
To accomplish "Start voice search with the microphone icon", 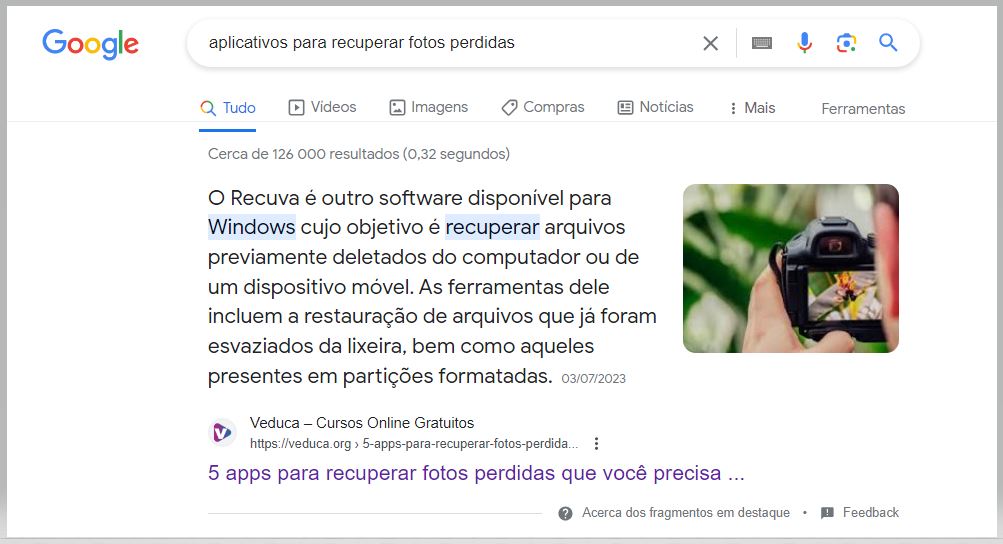I will click(x=805, y=43).
